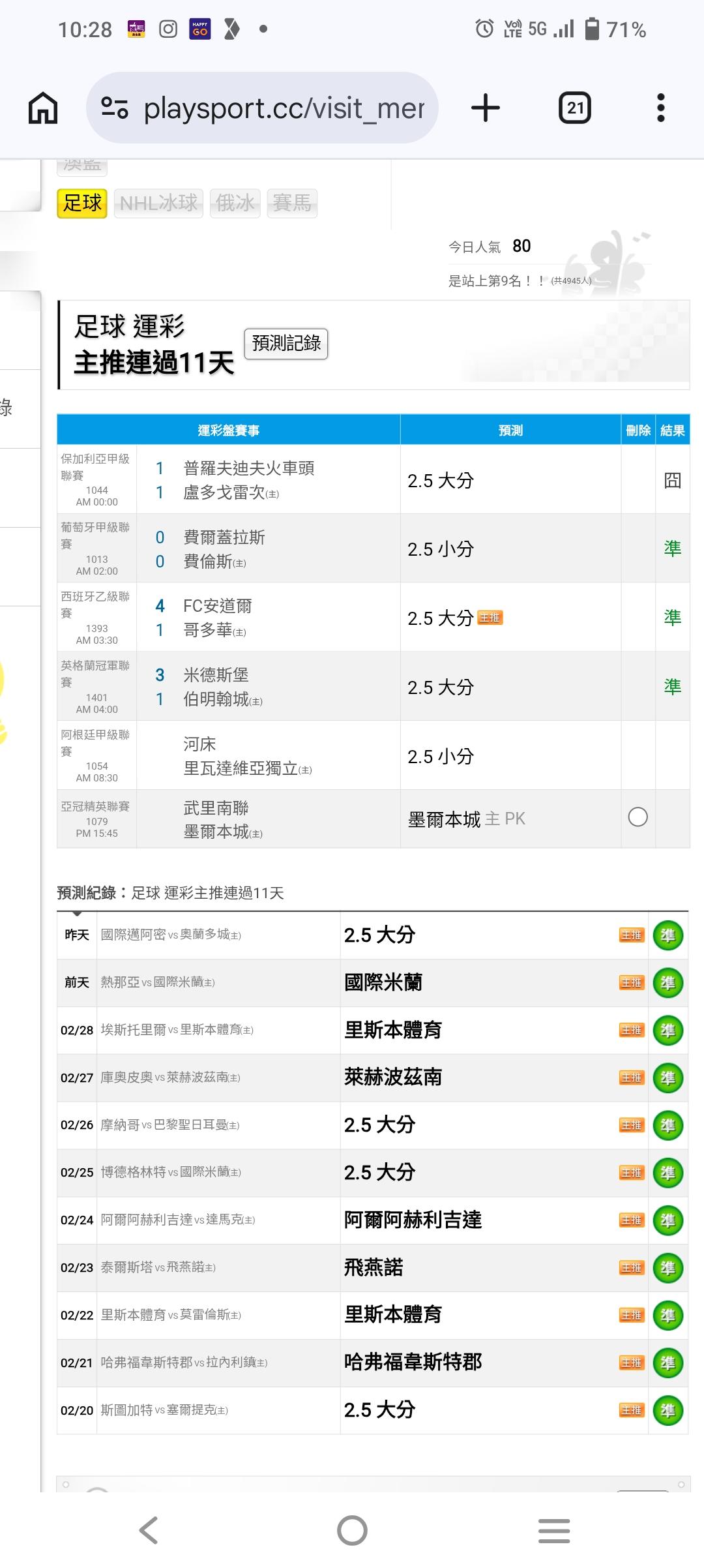Open a new tab with plus icon
The height and width of the screenshot is (1568, 704).
486,108
